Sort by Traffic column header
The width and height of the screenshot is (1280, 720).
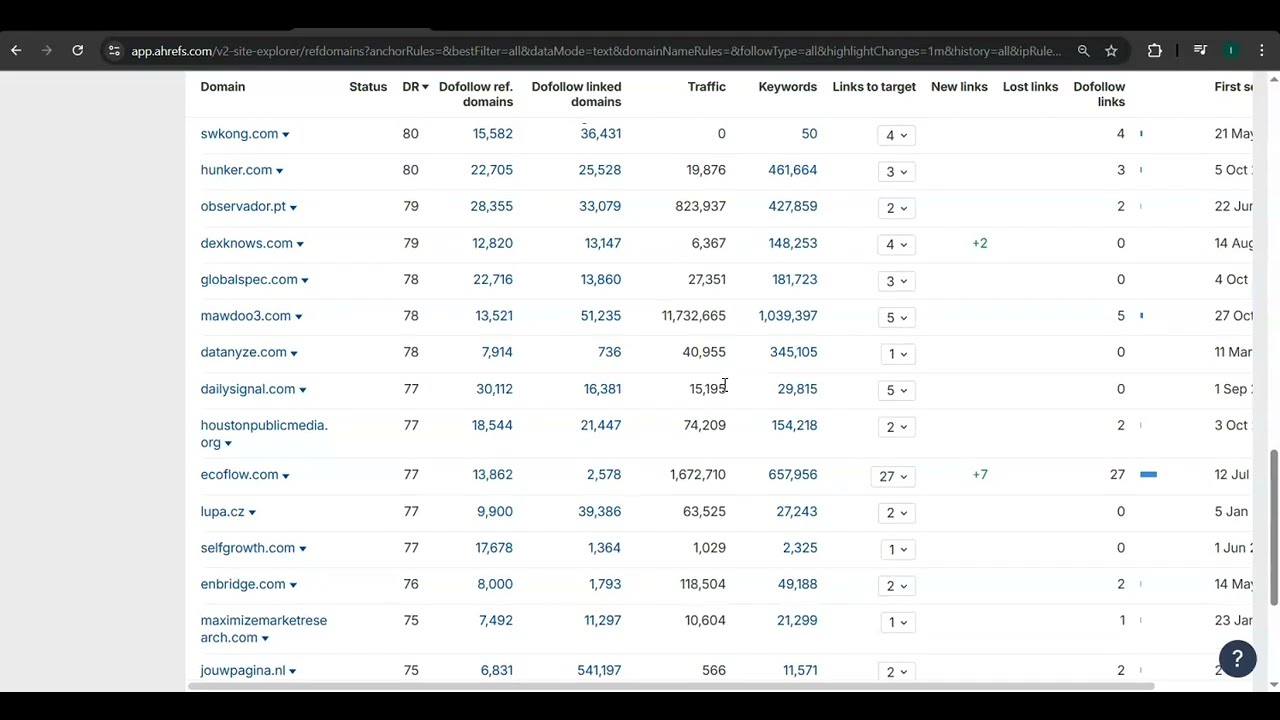pyautogui.click(x=706, y=87)
